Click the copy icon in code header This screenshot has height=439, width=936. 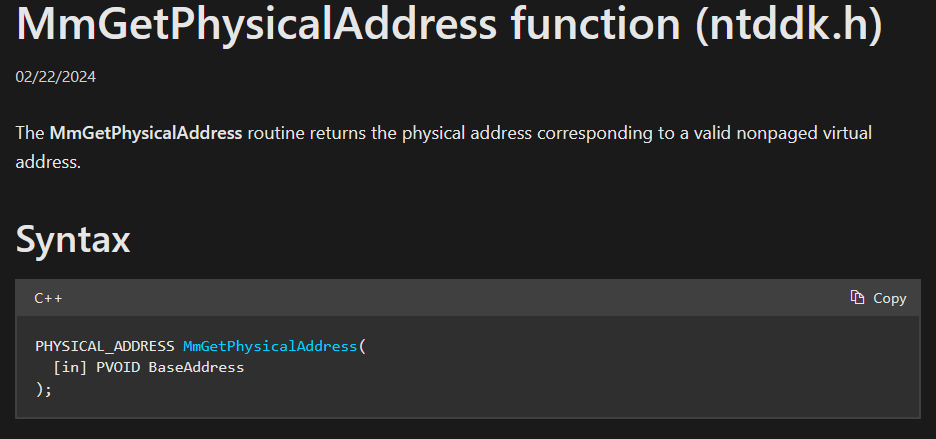pos(857,298)
